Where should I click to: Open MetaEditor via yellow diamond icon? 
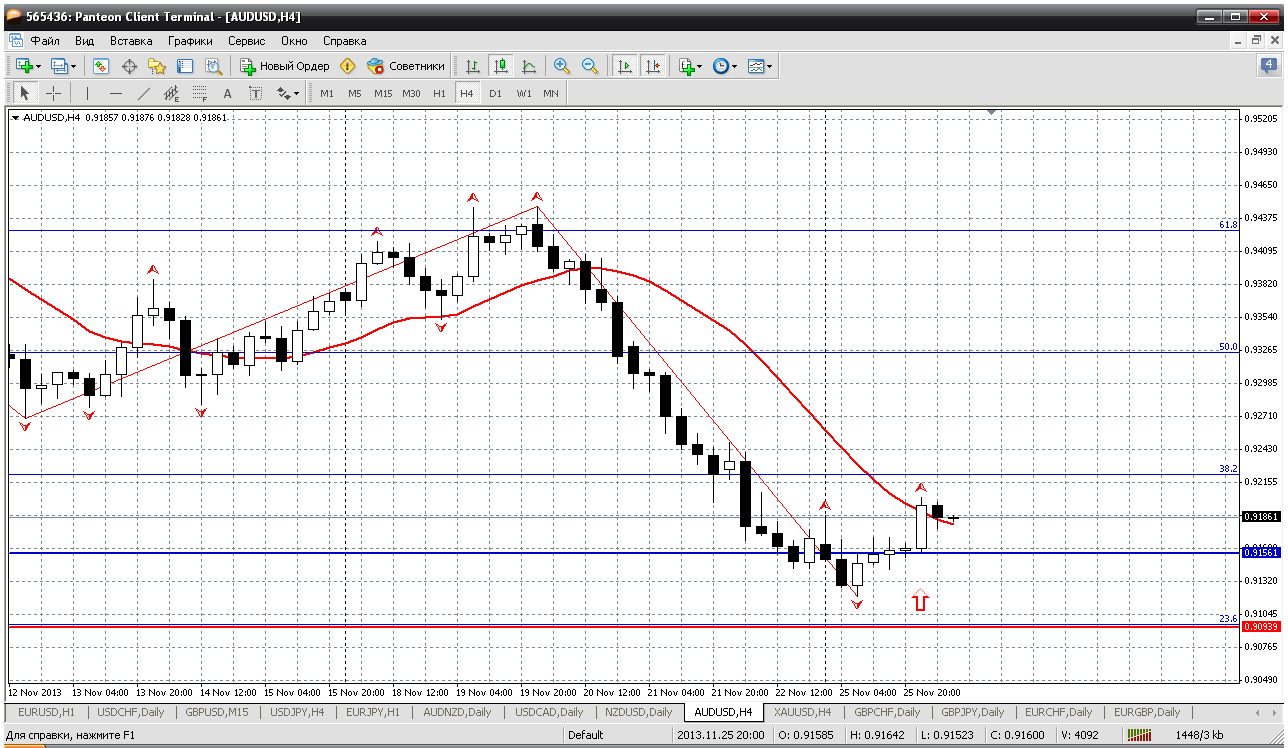(x=347, y=66)
